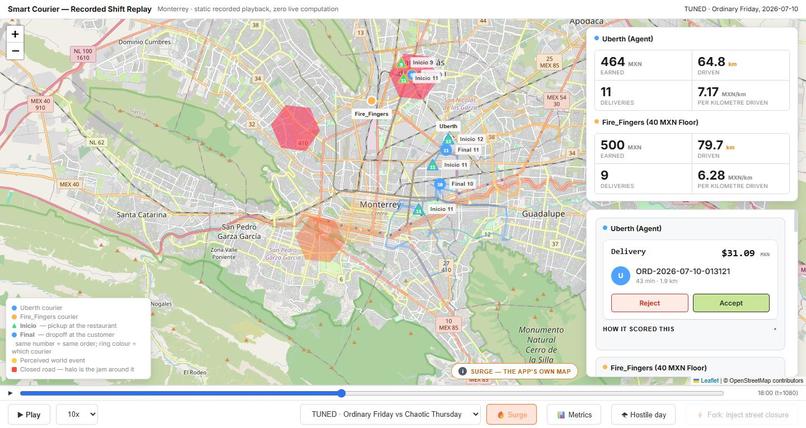This screenshot has height=428, width=806.
Task: Click the 18:00 (t=1080) time readout
Action: point(778,393)
